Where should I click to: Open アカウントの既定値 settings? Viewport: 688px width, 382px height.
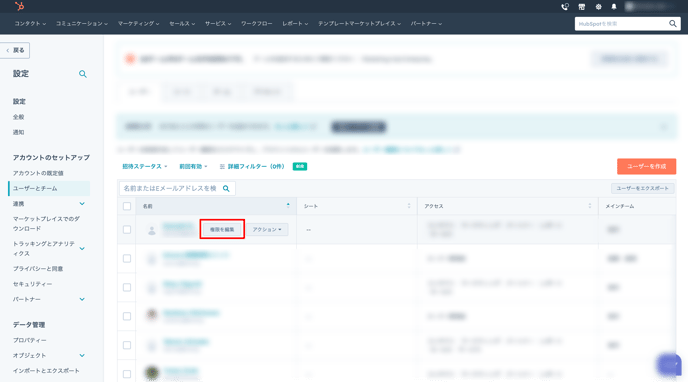pyautogui.click(x=38, y=173)
